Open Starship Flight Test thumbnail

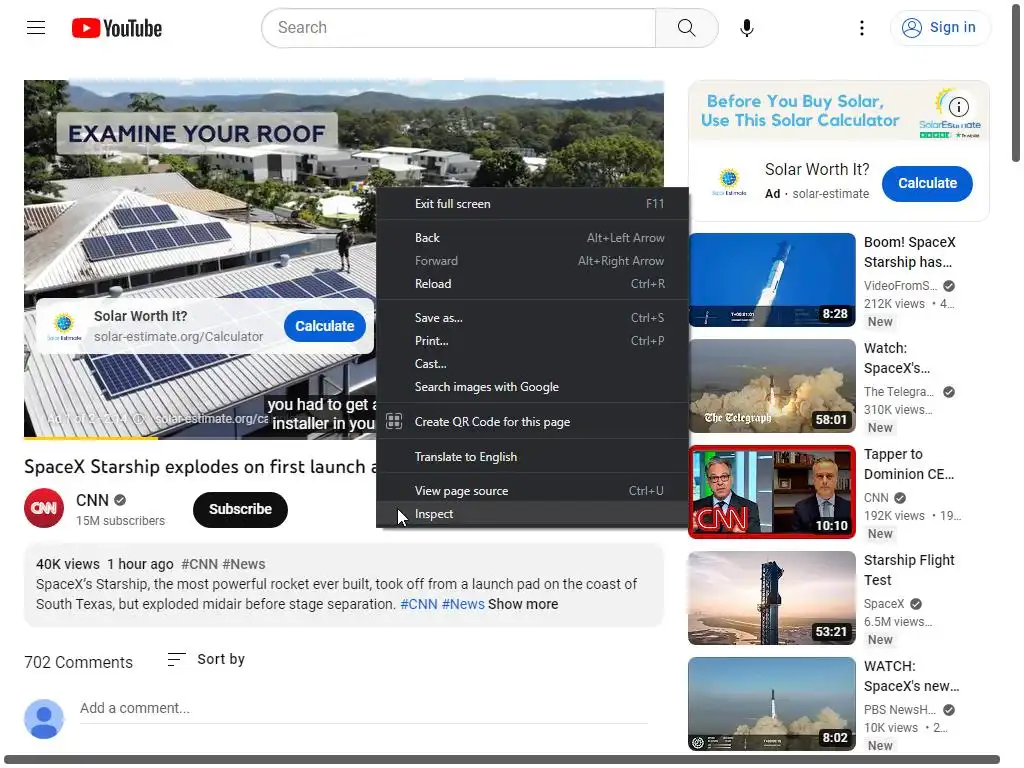(771, 598)
